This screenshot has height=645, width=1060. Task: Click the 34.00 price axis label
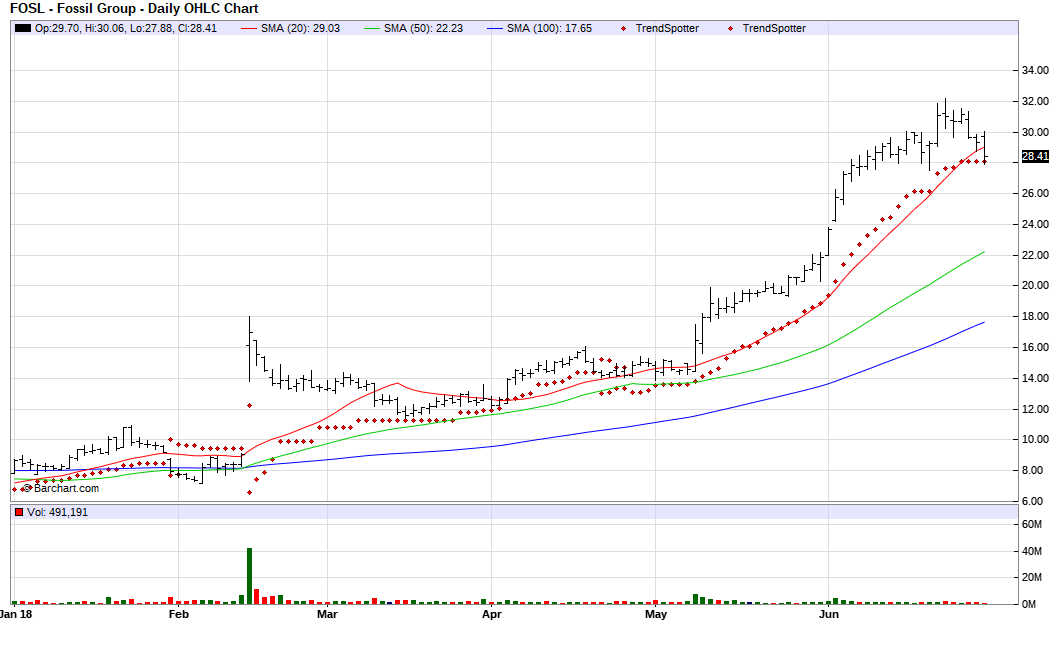[x=1035, y=70]
